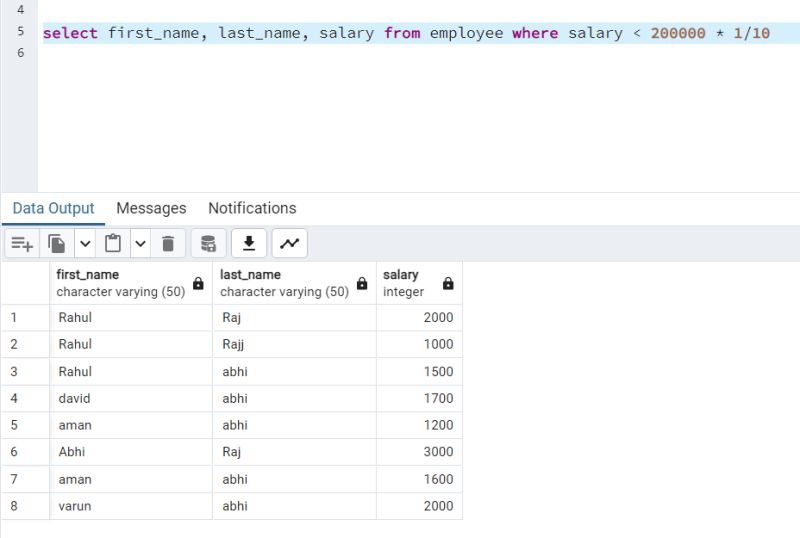Select row number 8 in results grid
This screenshot has width=800, height=538.
click(x=25, y=506)
